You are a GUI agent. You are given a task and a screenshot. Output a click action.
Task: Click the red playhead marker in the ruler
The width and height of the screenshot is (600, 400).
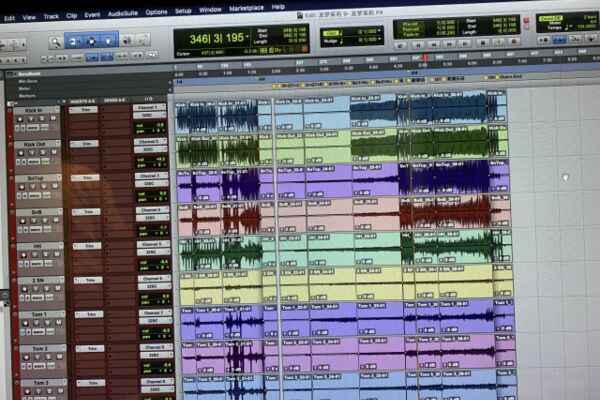pos(425,58)
